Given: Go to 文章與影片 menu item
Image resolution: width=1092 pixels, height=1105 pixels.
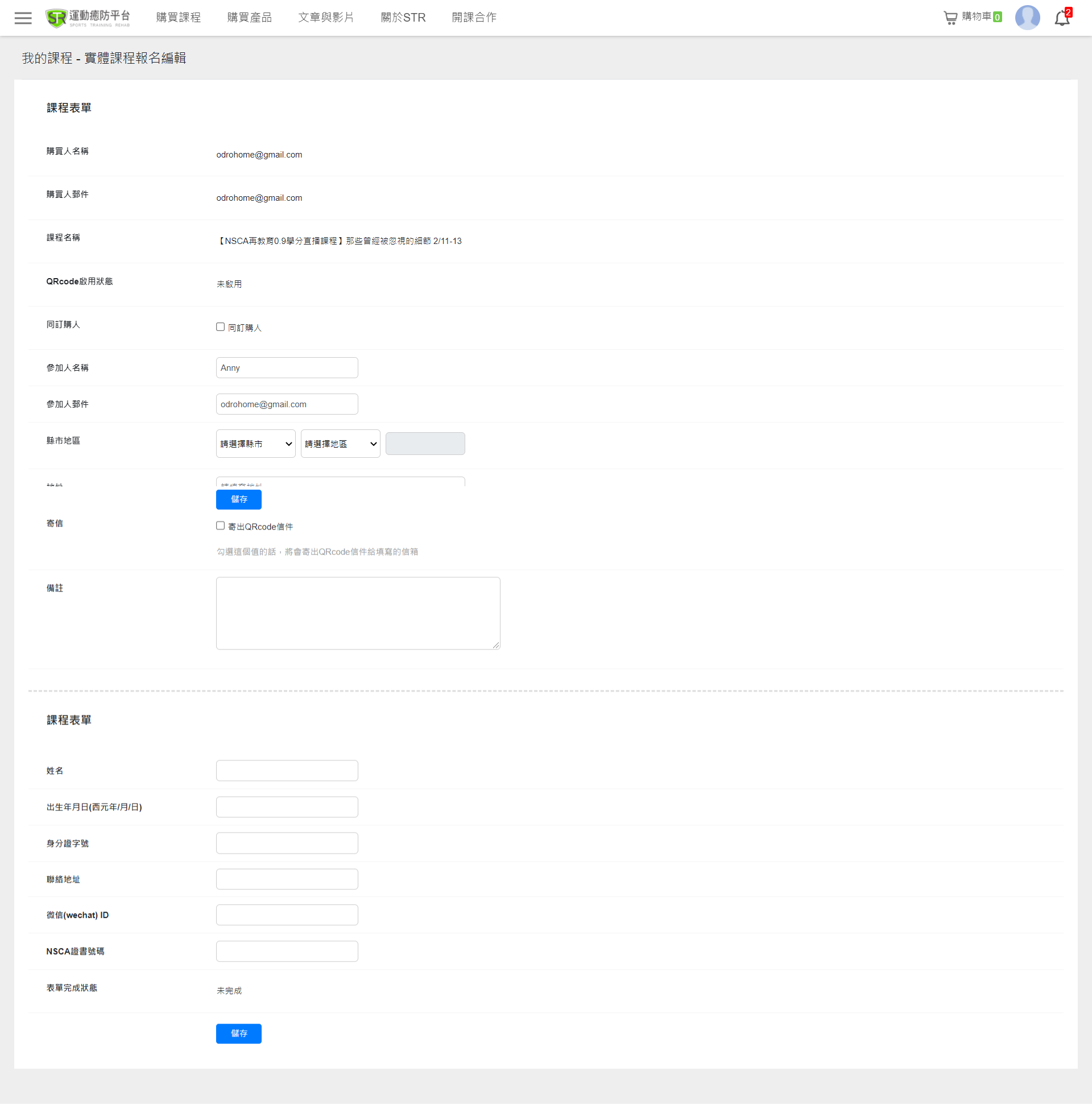Looking at the screenshot, I should (326, 18).
